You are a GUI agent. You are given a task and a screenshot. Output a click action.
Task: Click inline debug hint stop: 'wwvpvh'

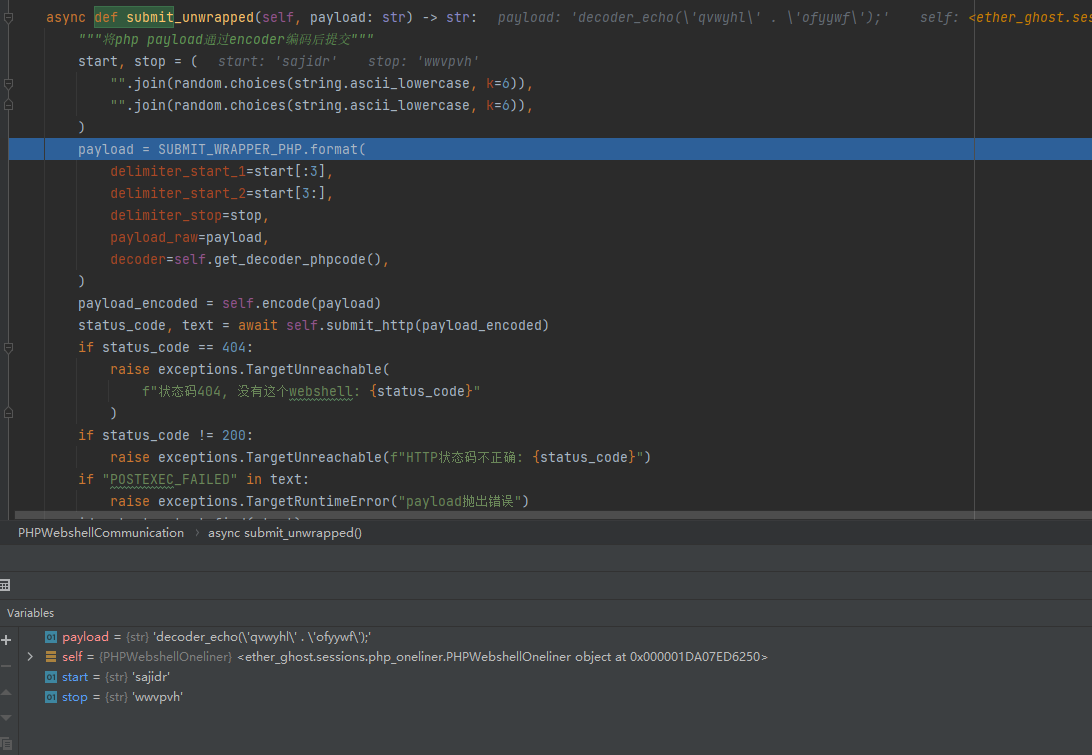(x=423, y=61)
